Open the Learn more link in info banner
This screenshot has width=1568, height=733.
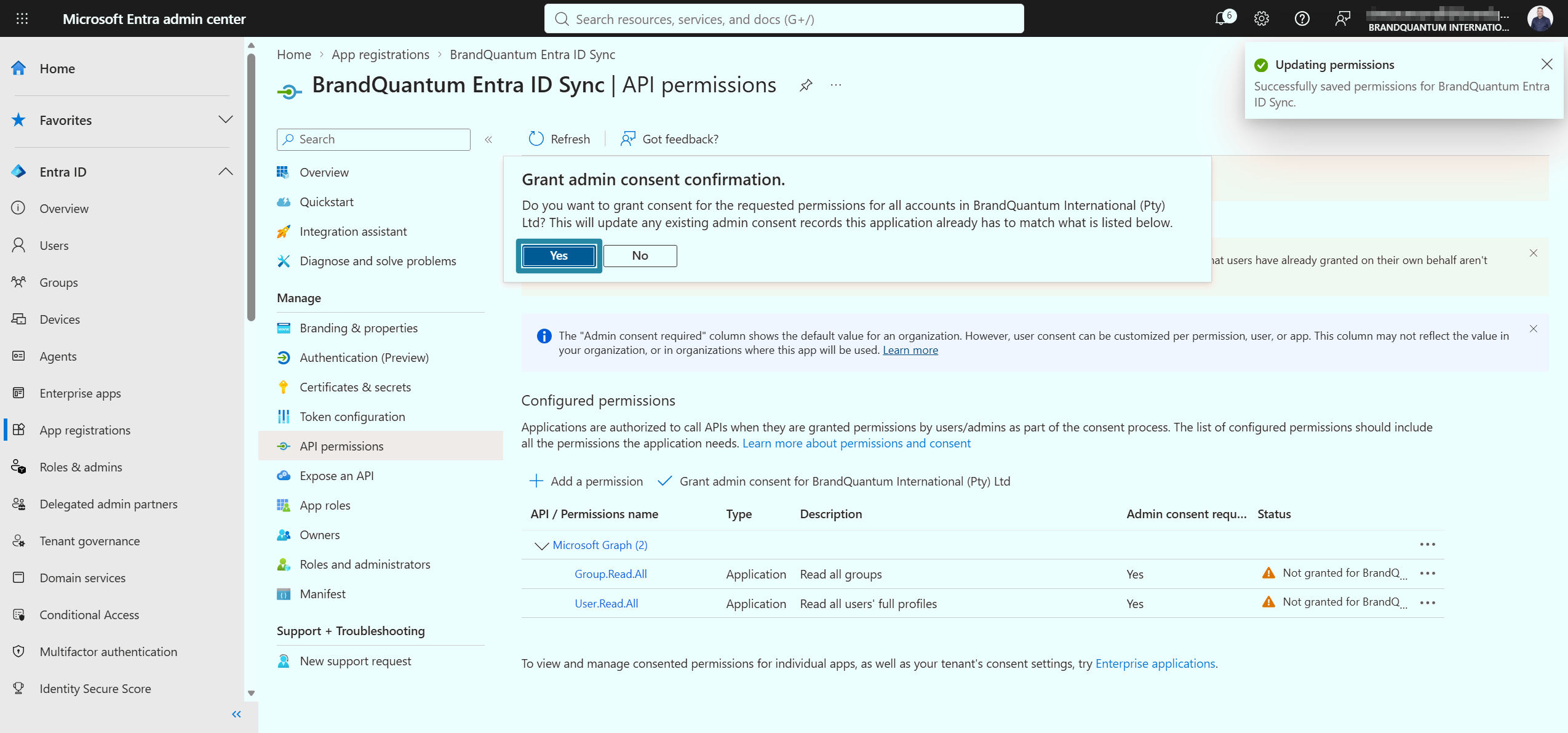point(910,350)
